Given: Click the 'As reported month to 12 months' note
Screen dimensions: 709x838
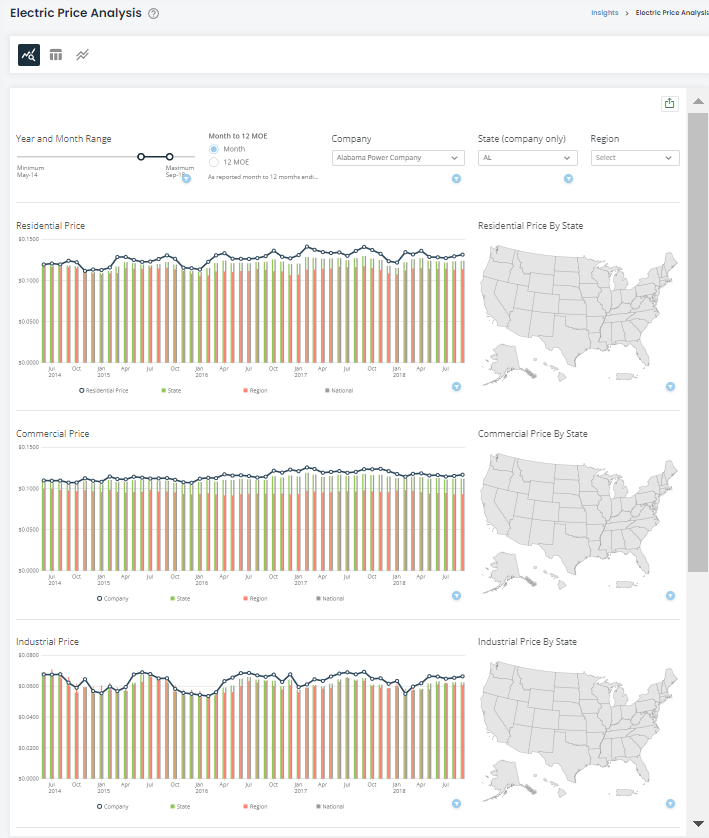Looking at the screenshot, I should click(x=263, y=177).
